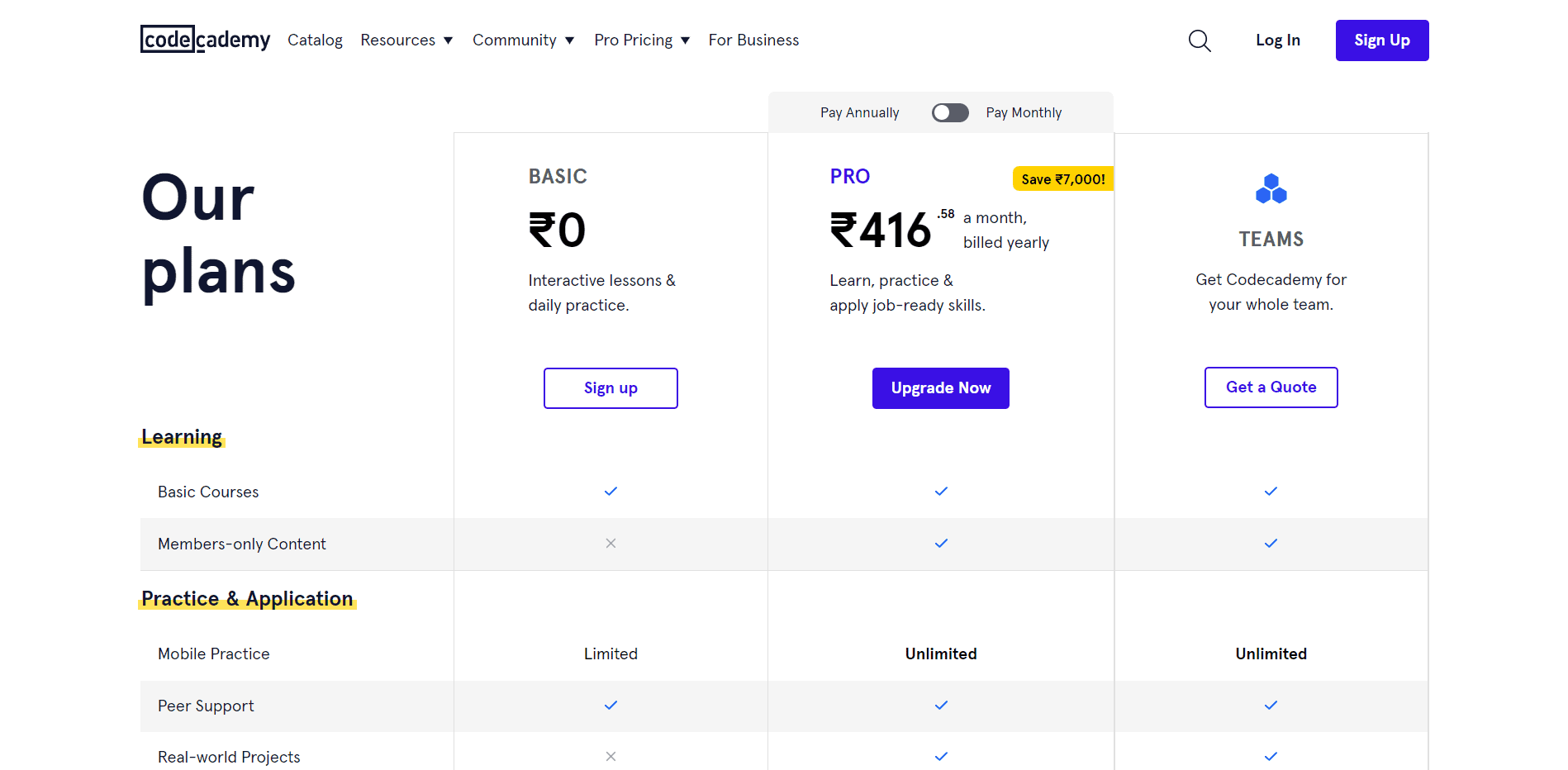Click Basic plan checkmark for Basic Courses
Viewport: 1568px width, 770px height.
[x=611, y=492]
